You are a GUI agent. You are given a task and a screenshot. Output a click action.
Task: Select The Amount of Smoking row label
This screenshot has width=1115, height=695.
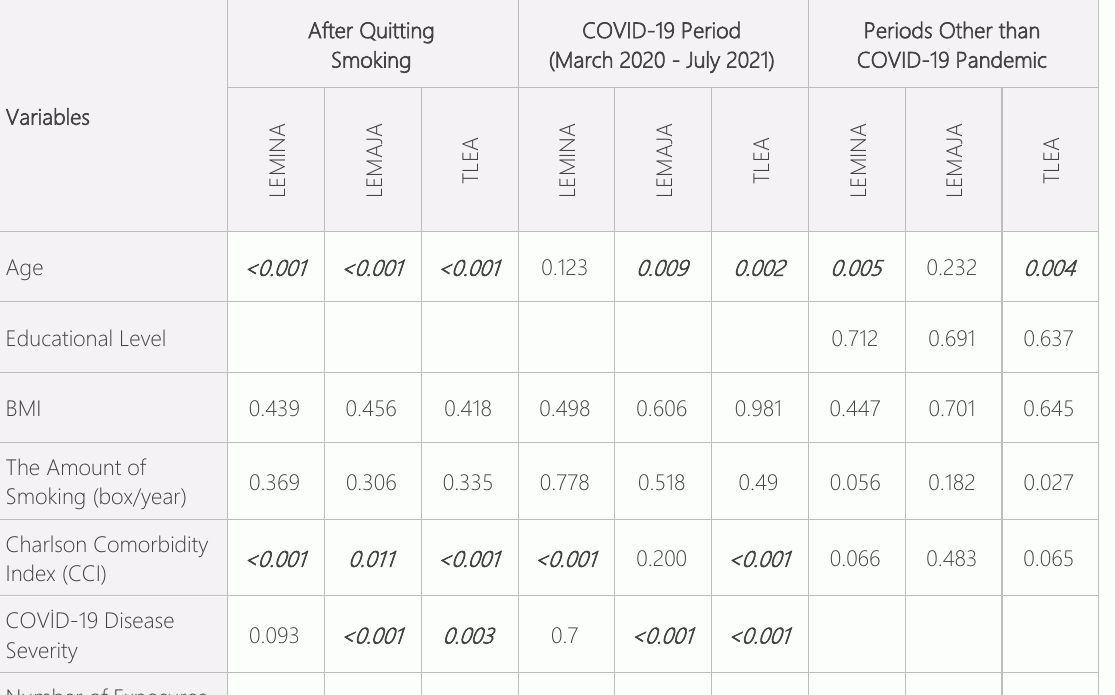(96, 482)
